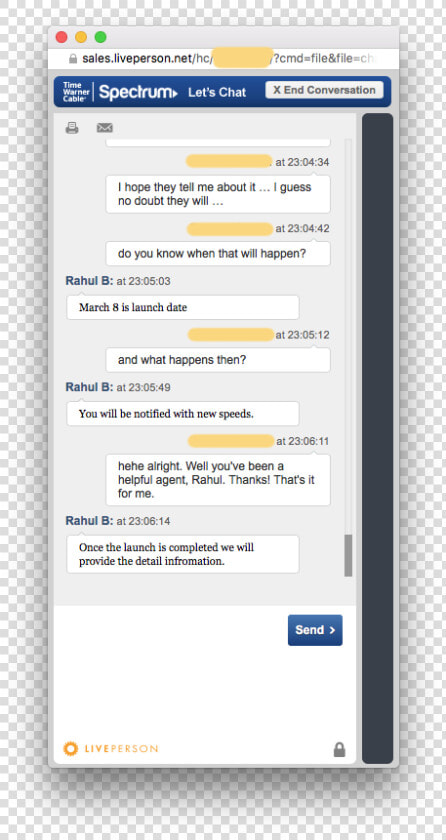
Task: Click the envelope icon to email the transcript
Action: 104,128
